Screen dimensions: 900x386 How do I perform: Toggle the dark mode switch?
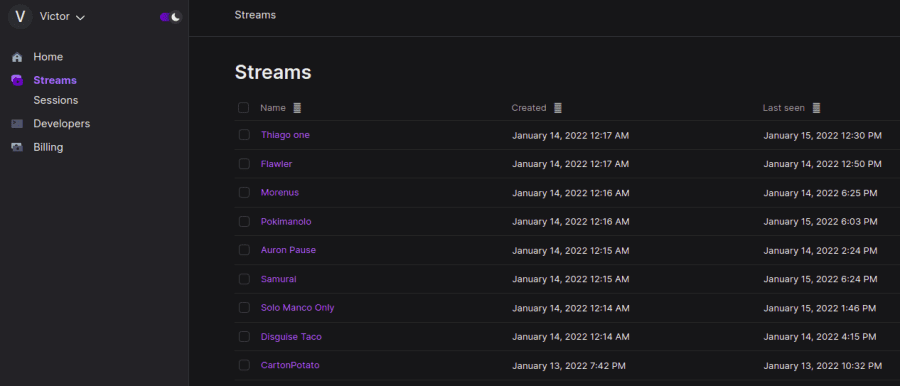[171, 17]
